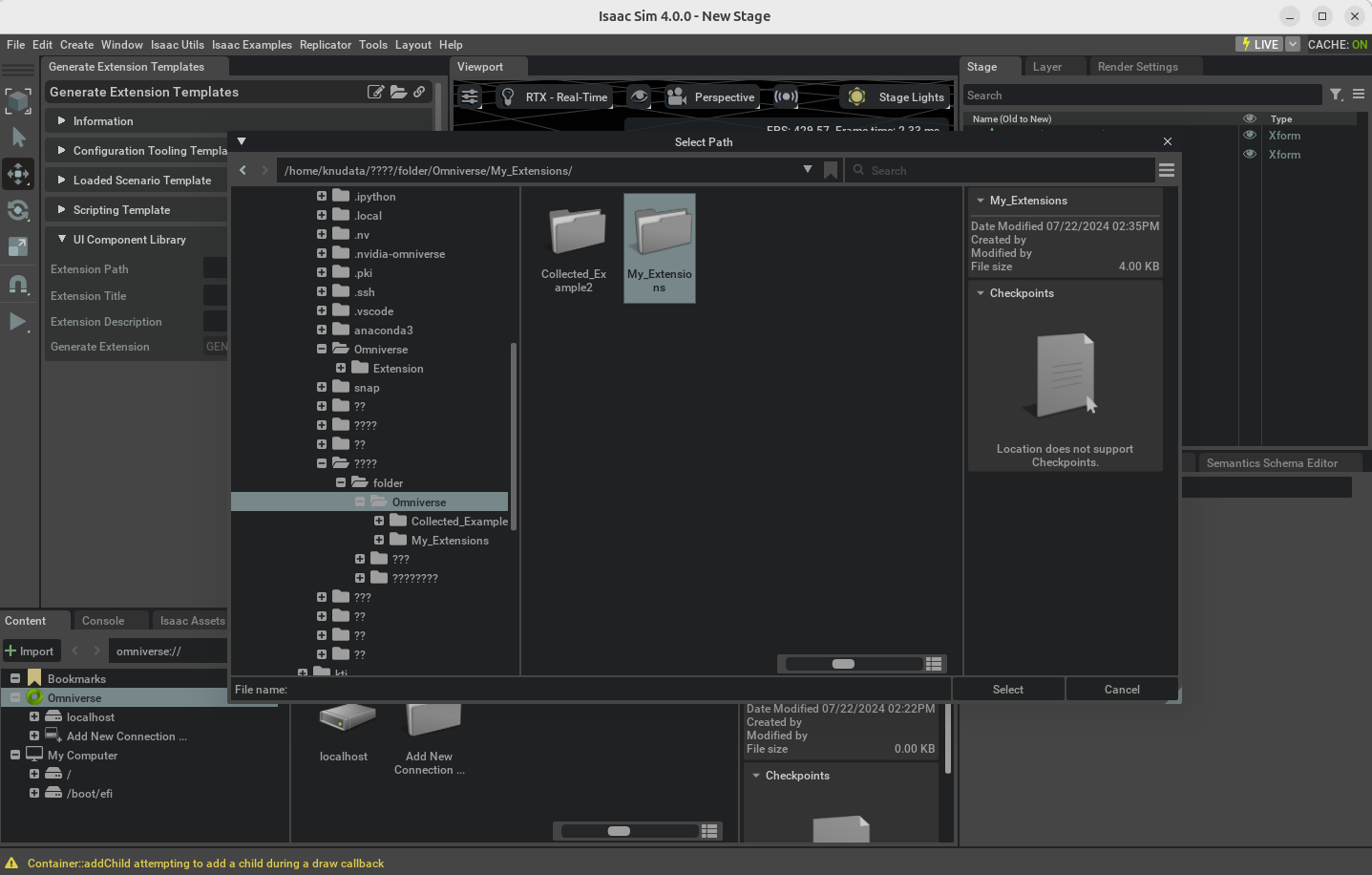Select the Collected_Example2 folder thumbnail
Image resolution: width=1372 pixels, height=875 pixels.
574,248
